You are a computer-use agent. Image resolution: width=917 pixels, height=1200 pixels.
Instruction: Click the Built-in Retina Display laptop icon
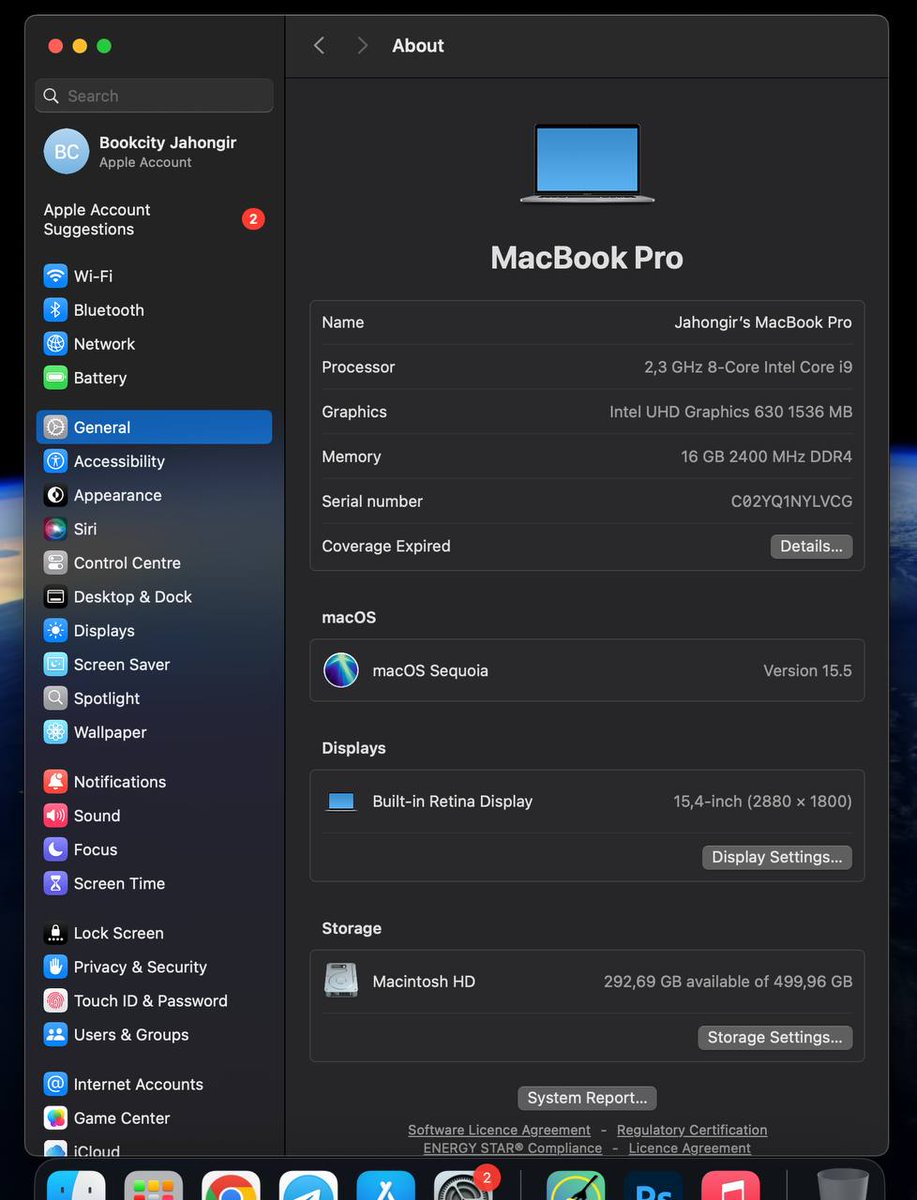click(x=341, y=801)
